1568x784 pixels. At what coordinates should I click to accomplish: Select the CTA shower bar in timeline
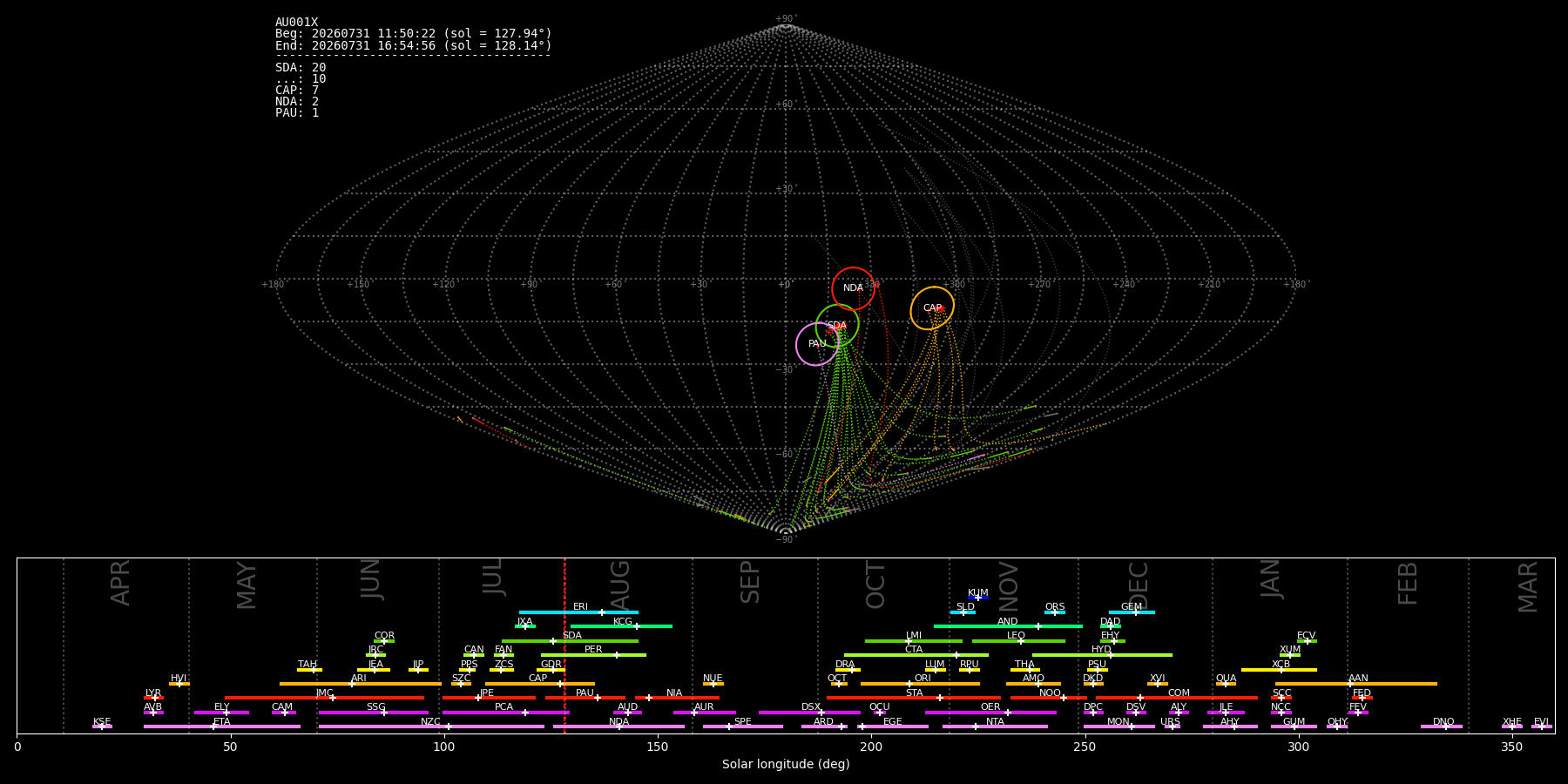click(x=916, y=655)
